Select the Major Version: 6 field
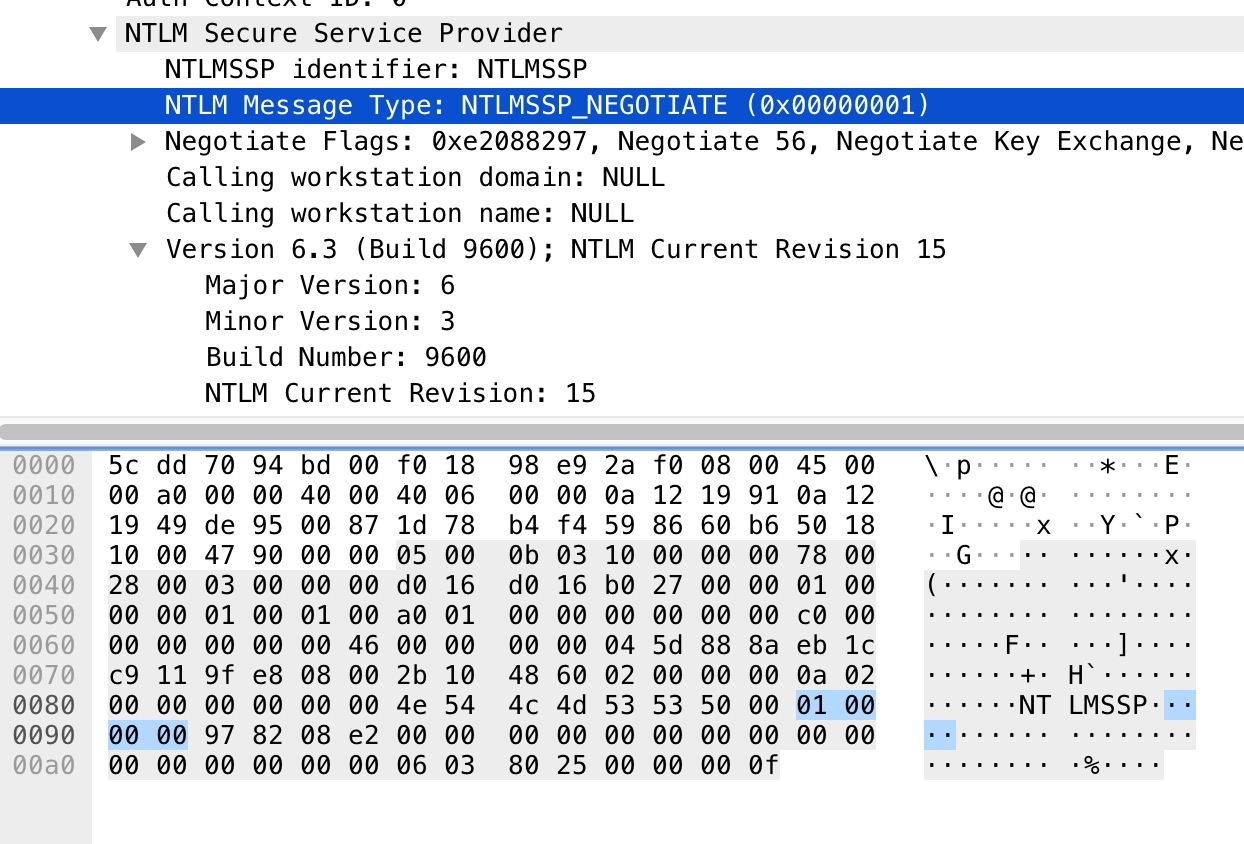 (x=330, y=286)
